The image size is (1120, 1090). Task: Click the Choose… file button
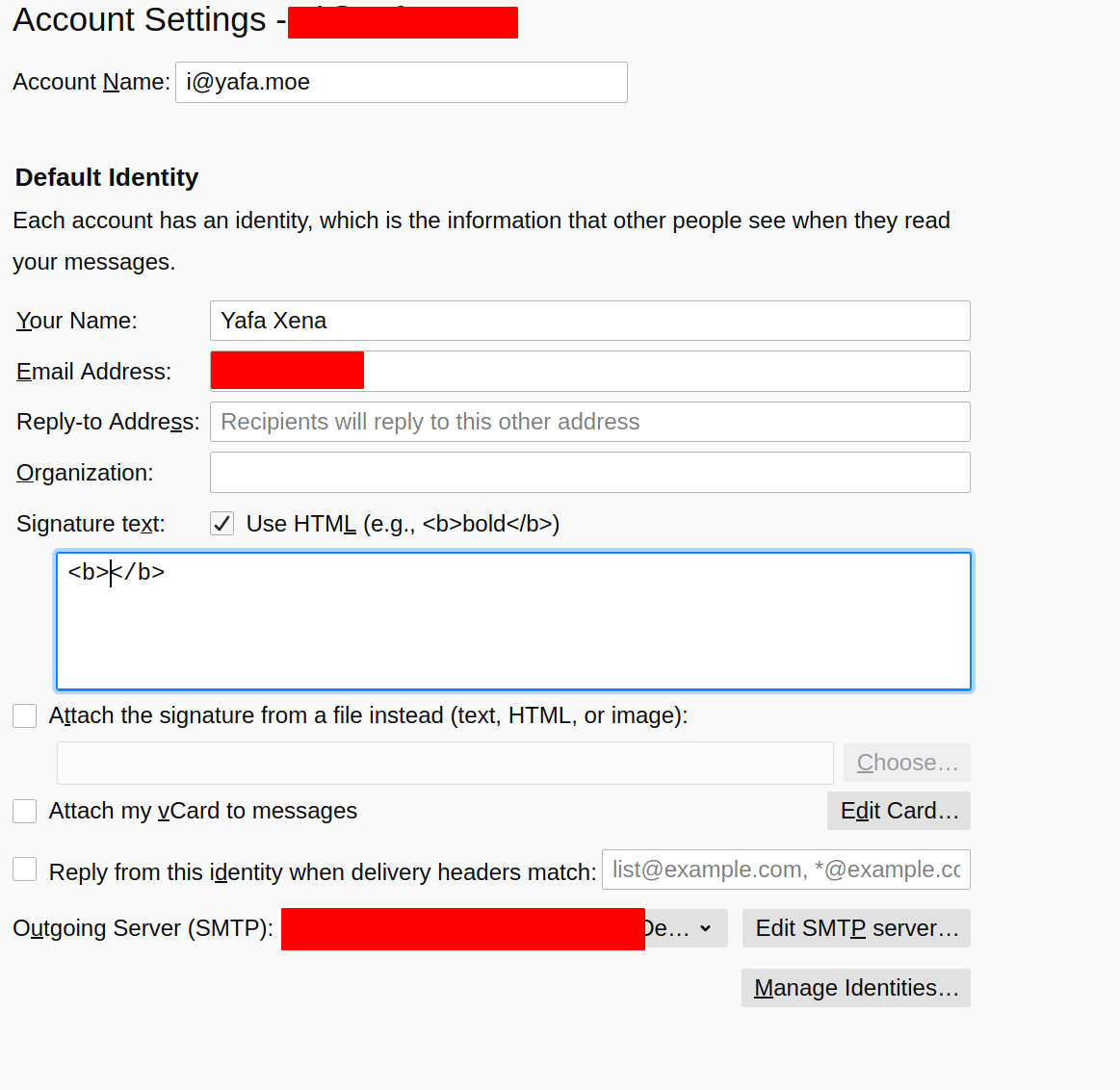coord(906,763)
